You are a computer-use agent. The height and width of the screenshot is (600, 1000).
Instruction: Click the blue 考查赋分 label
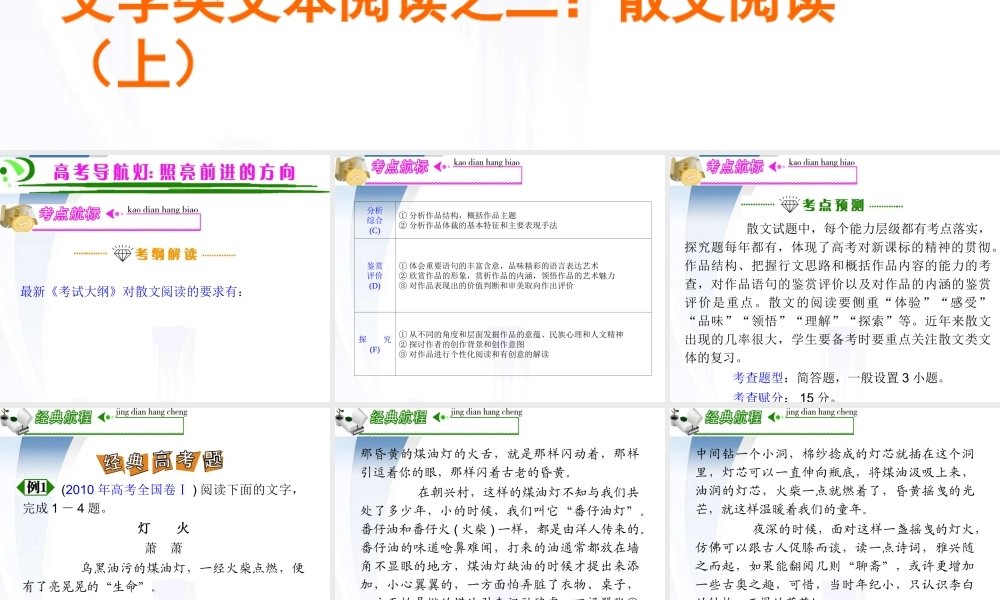click(758, 397)
